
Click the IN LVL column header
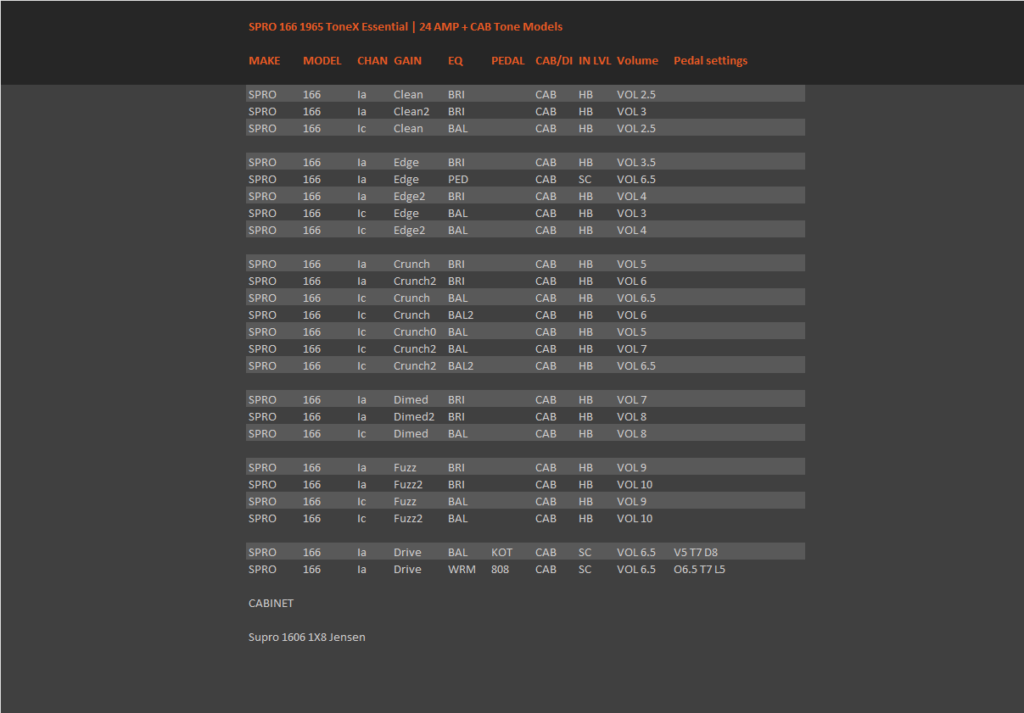coord(594,61)
